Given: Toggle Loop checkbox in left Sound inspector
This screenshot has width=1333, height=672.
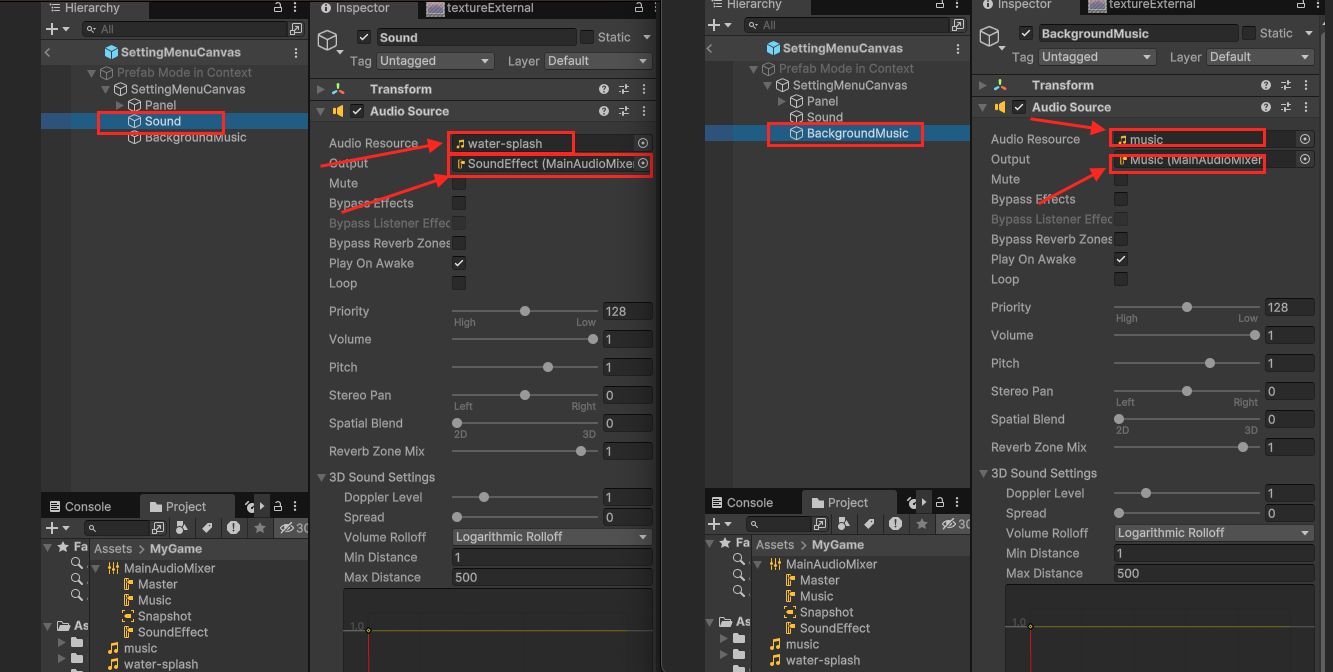Looking at the screenshot, I should tap(459, 283).
